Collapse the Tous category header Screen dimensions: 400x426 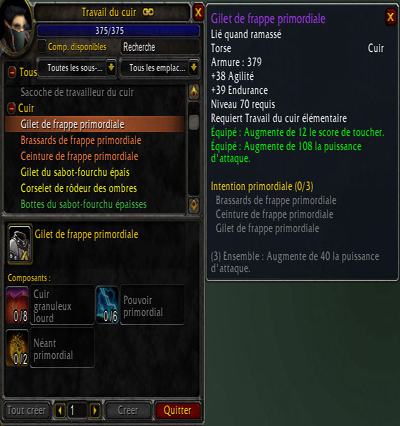tap(12, 72)
